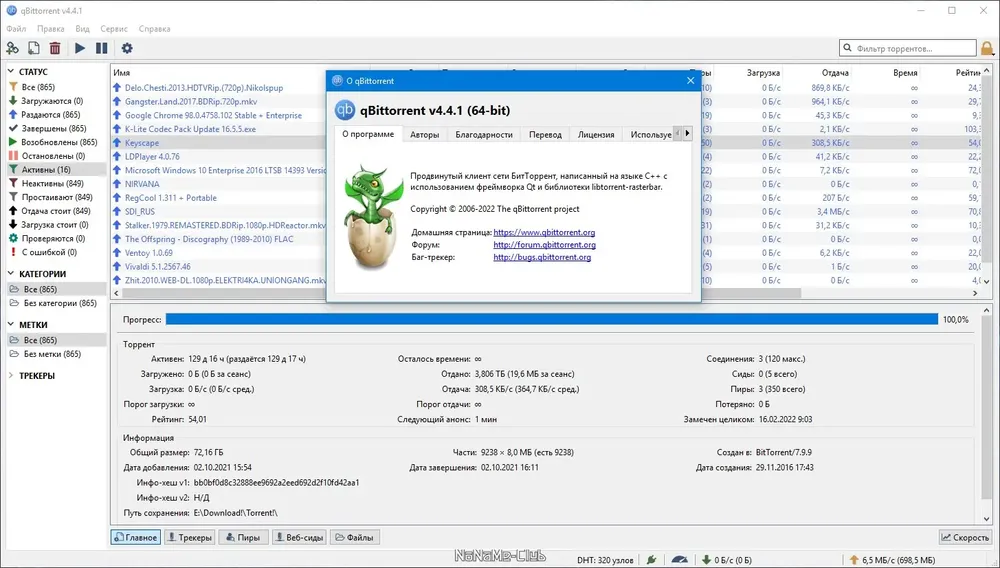
Task: Open the Главное details tab
Action: [136, 537]
